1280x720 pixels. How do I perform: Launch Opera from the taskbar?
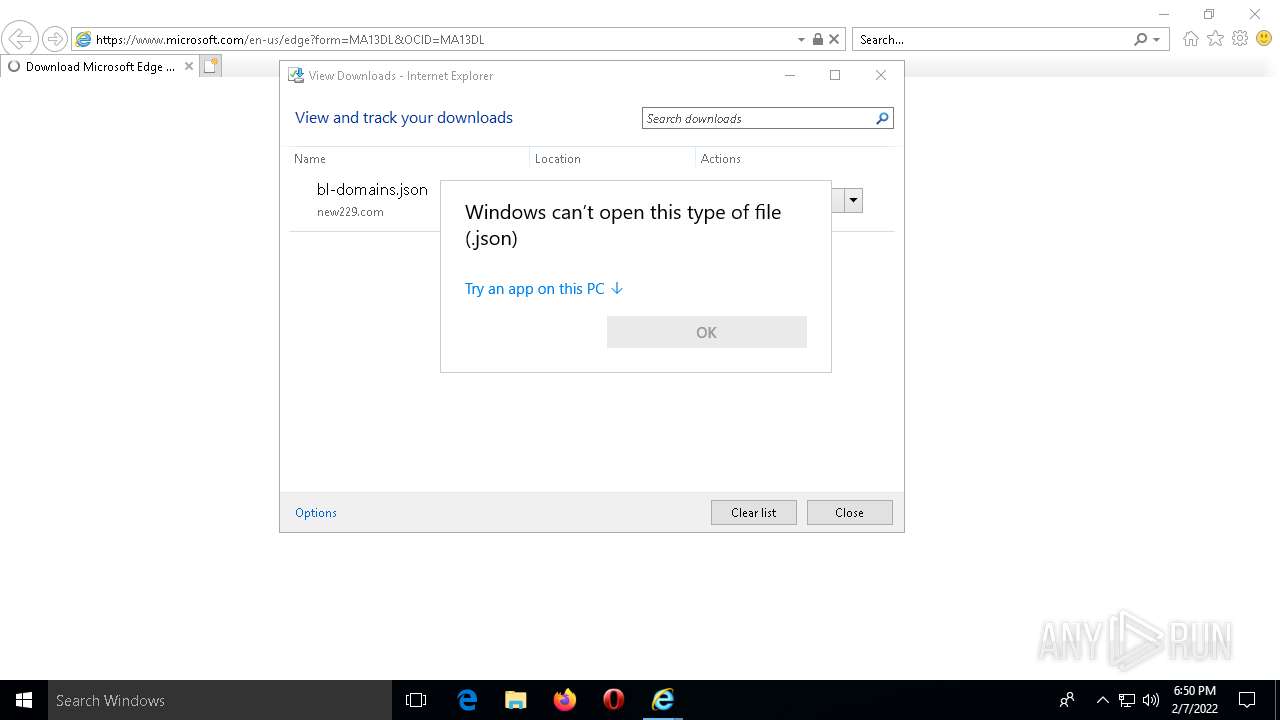(614, 700)
